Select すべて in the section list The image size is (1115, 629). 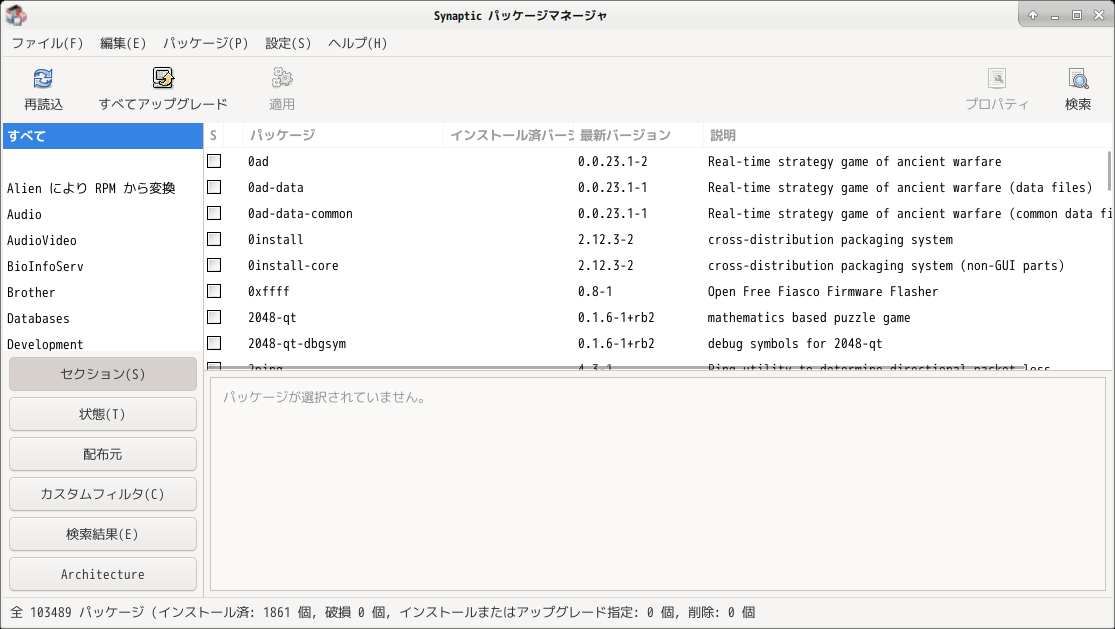coord(102,136)
